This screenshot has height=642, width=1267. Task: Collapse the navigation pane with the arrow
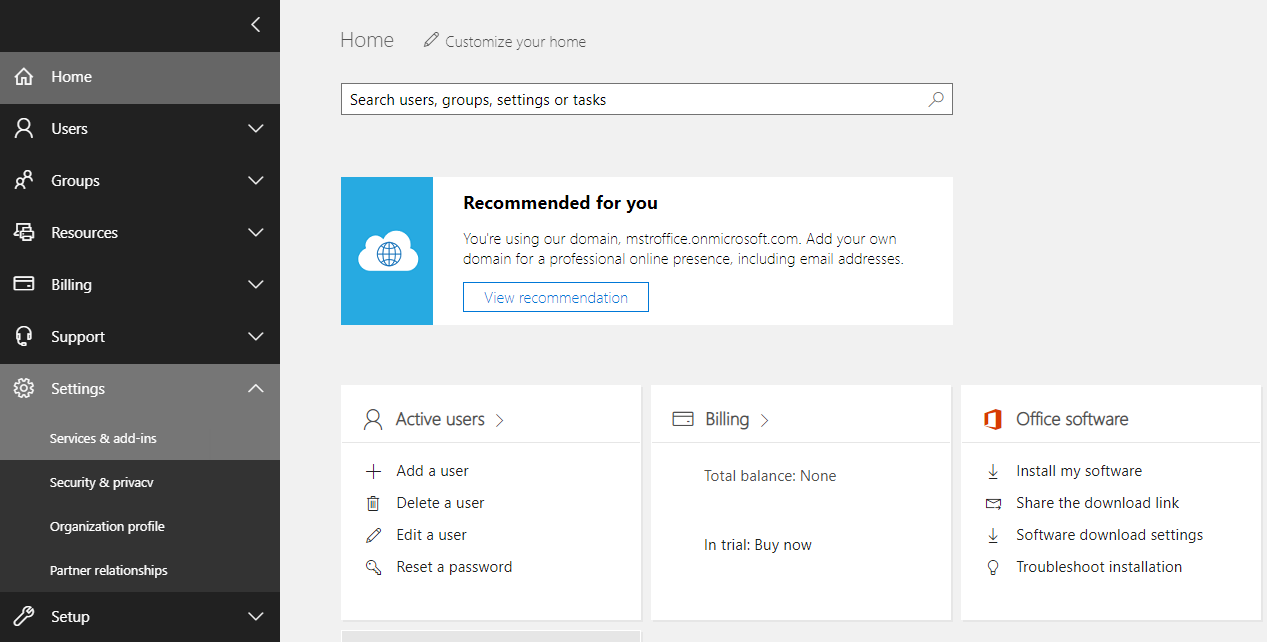point(256,25)
